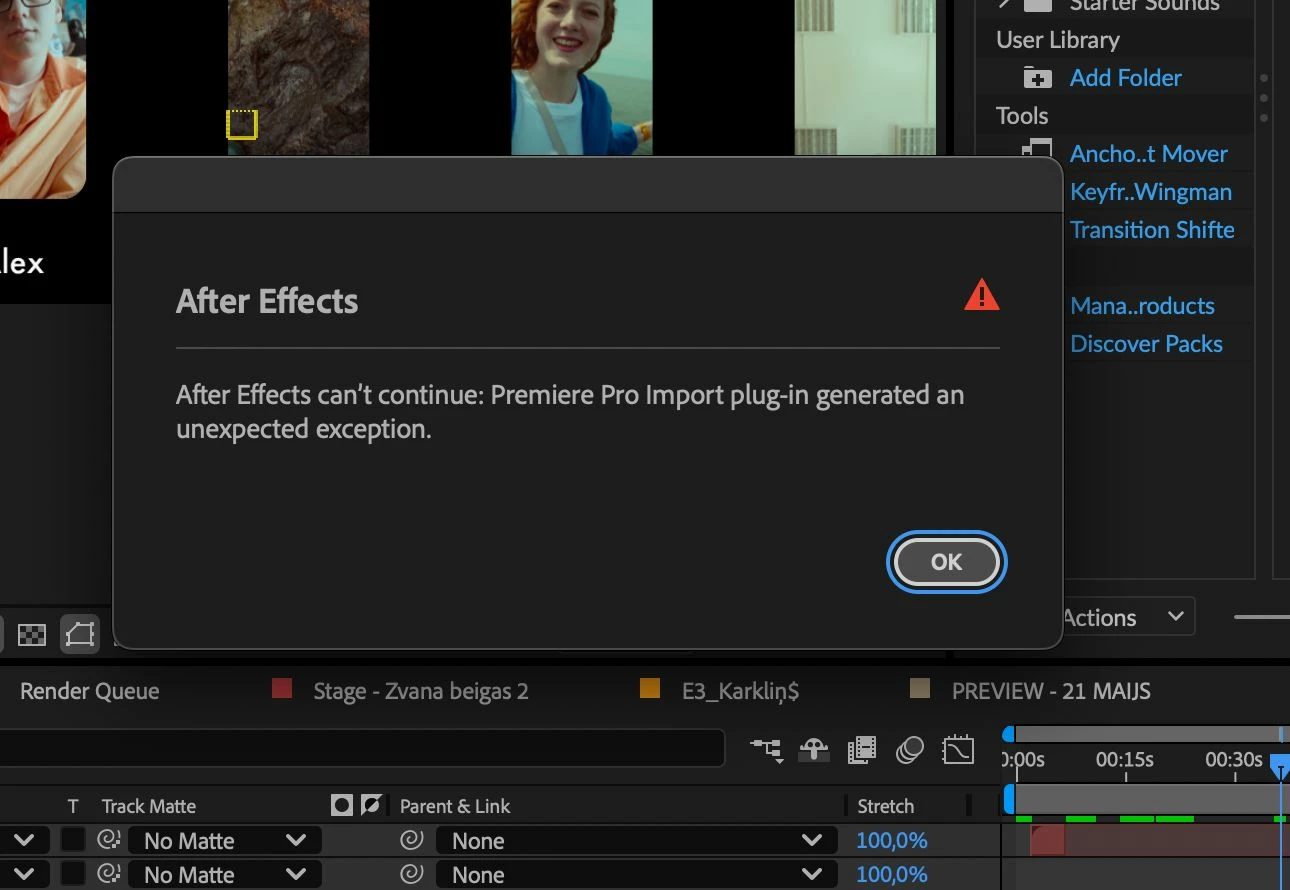
Task: Open the composition mini-flowchart icon
Action: (x=767, y=749)
